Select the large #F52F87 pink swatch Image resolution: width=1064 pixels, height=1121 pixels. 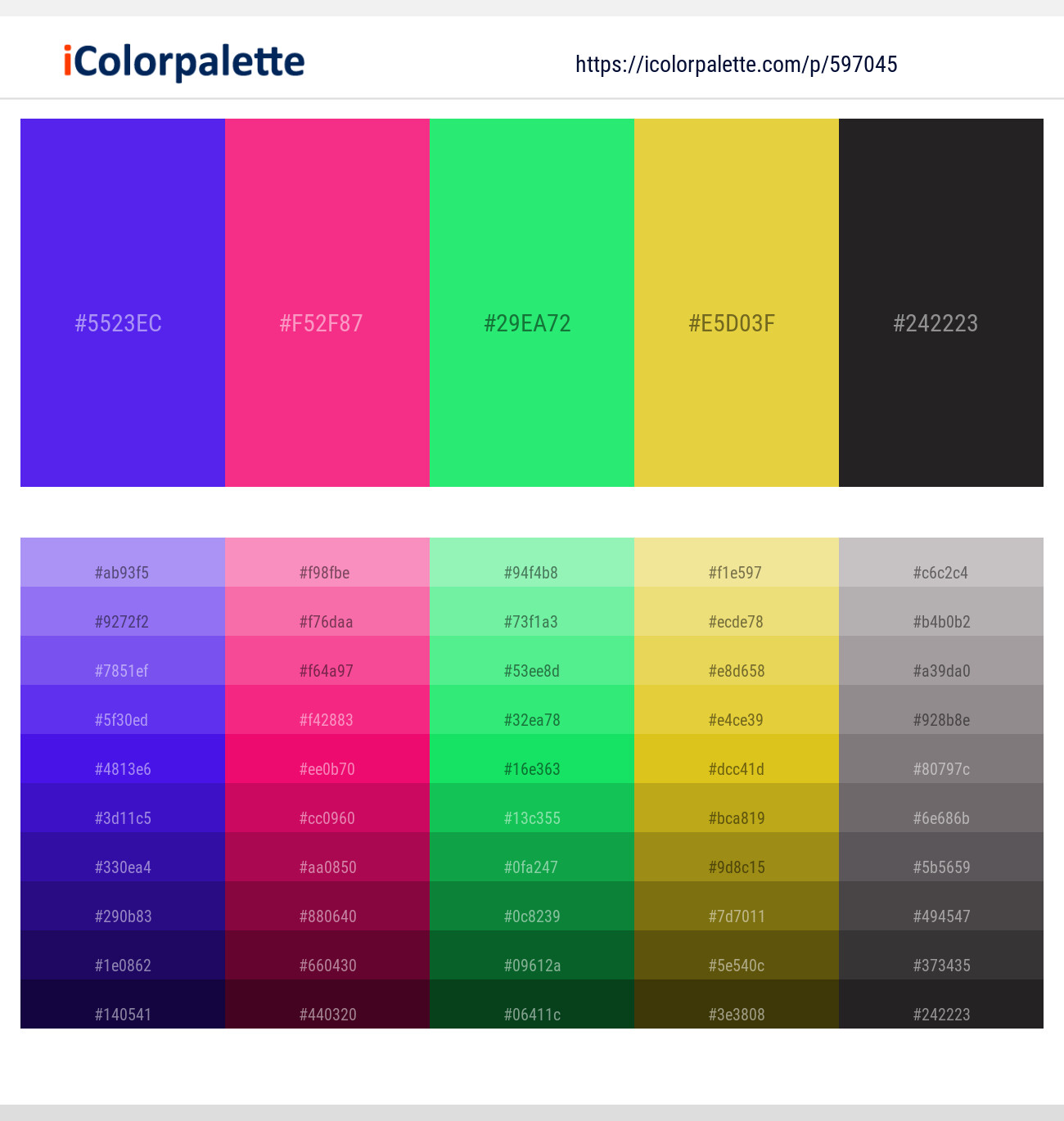327,303
